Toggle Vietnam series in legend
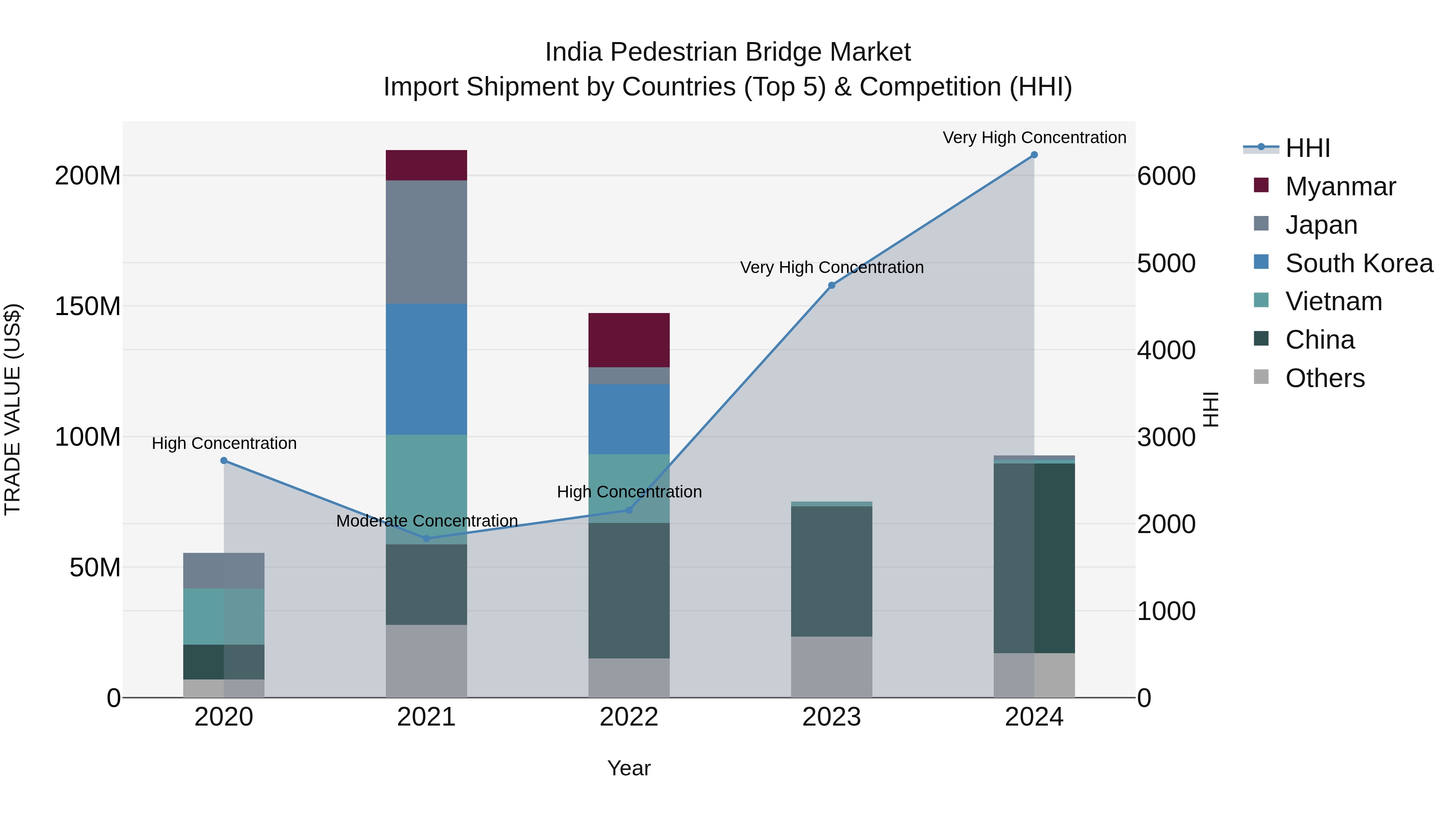Image resolution: width=1456 pixels, height=819 pixels. tap(1318, 301)
